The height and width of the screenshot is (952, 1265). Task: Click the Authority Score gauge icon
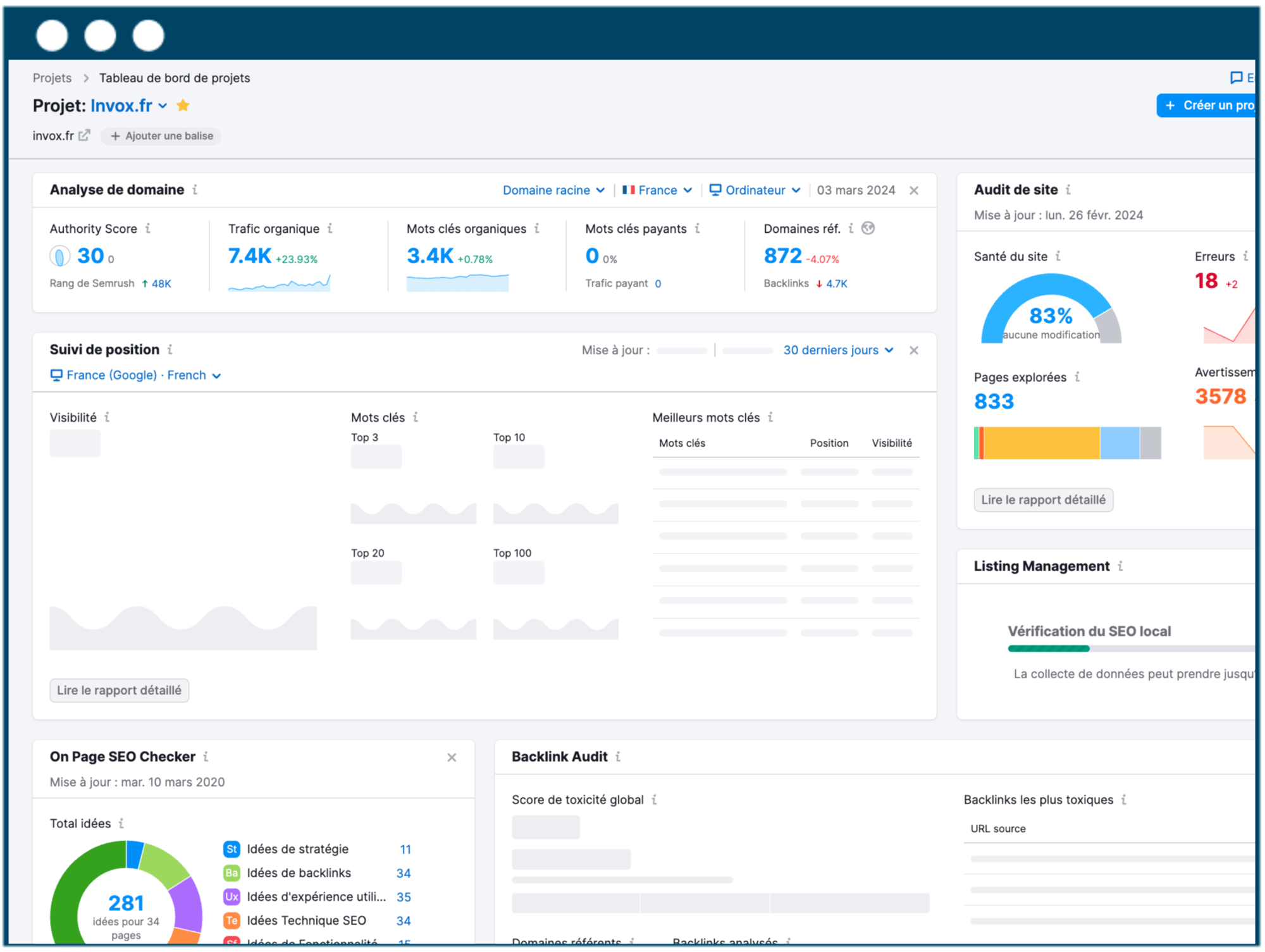point(60,256)
